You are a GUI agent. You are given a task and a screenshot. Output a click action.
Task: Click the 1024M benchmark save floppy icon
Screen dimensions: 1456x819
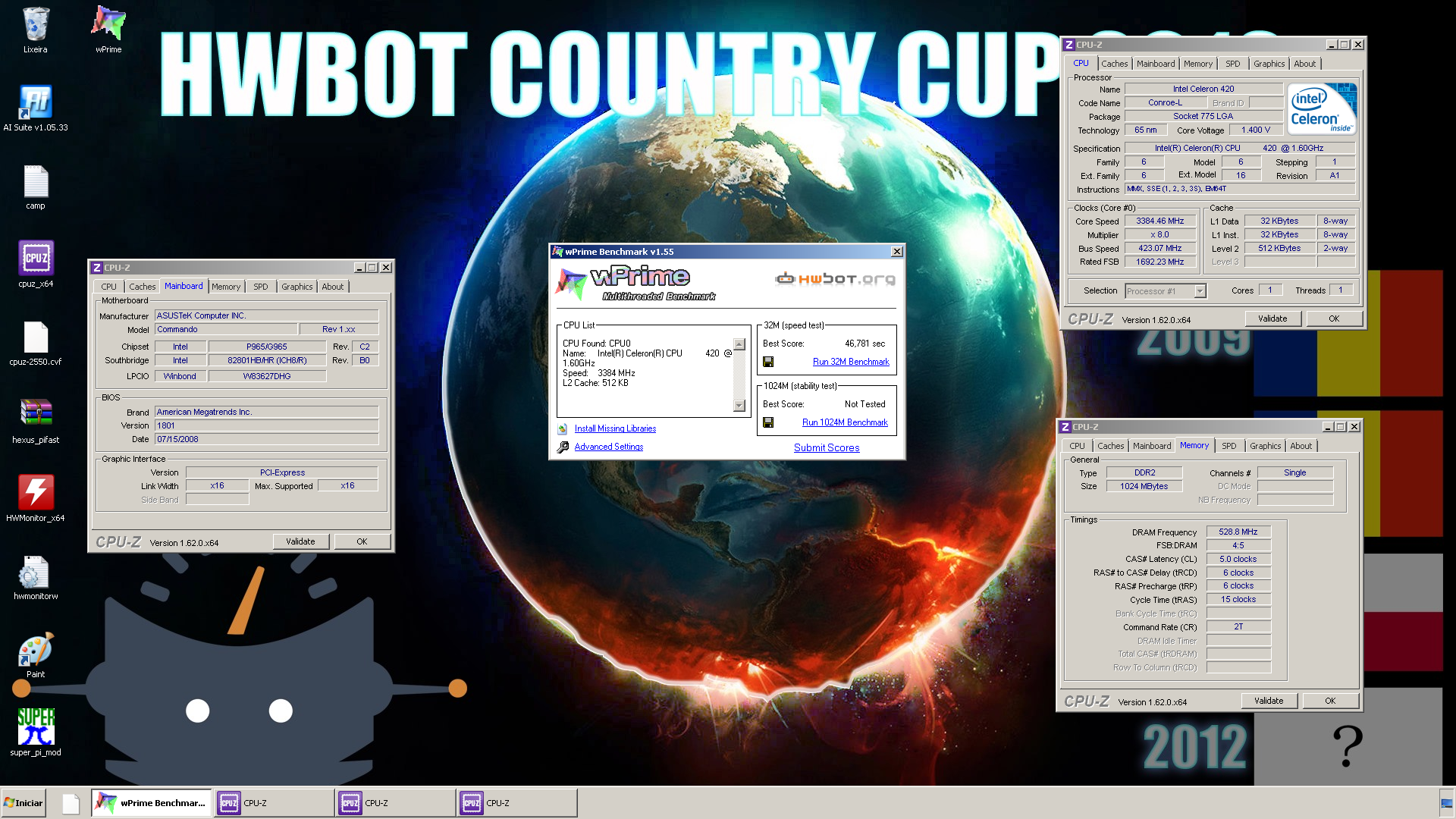(x=768, y=422)
